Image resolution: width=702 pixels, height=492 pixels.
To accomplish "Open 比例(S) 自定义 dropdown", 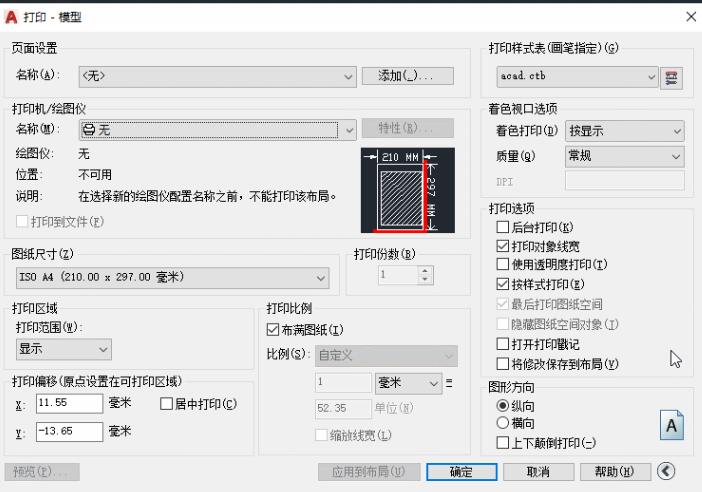I will coord(386,356).
